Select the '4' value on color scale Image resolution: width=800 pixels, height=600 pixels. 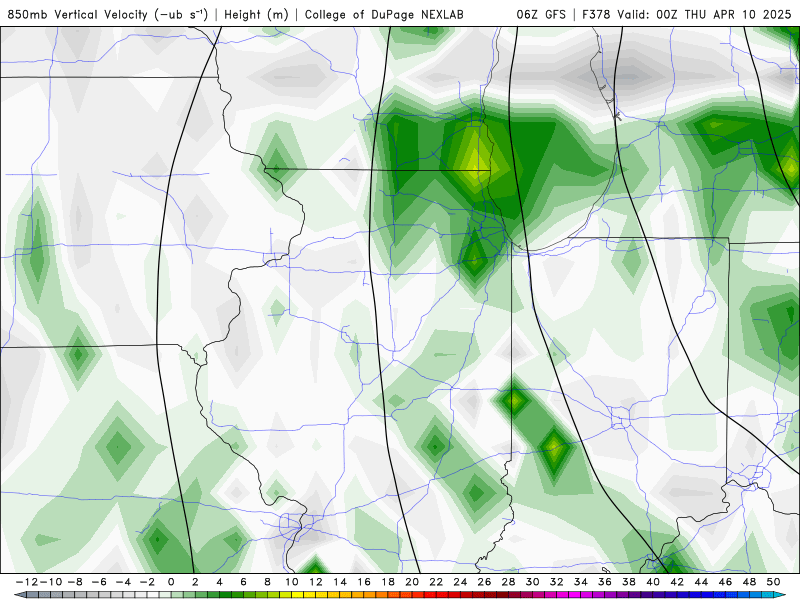[219, 582]
